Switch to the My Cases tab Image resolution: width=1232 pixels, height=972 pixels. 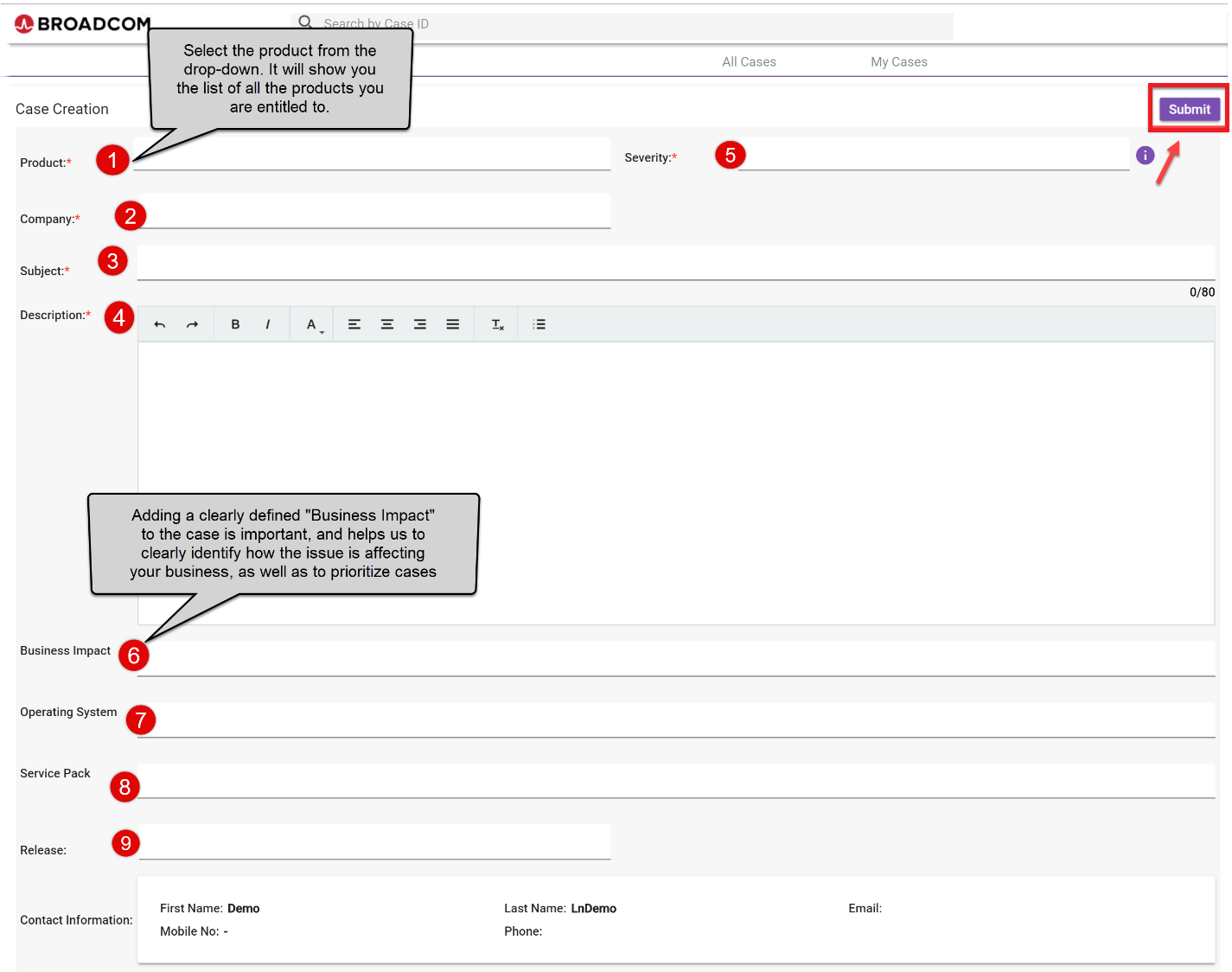click(899, 62)
